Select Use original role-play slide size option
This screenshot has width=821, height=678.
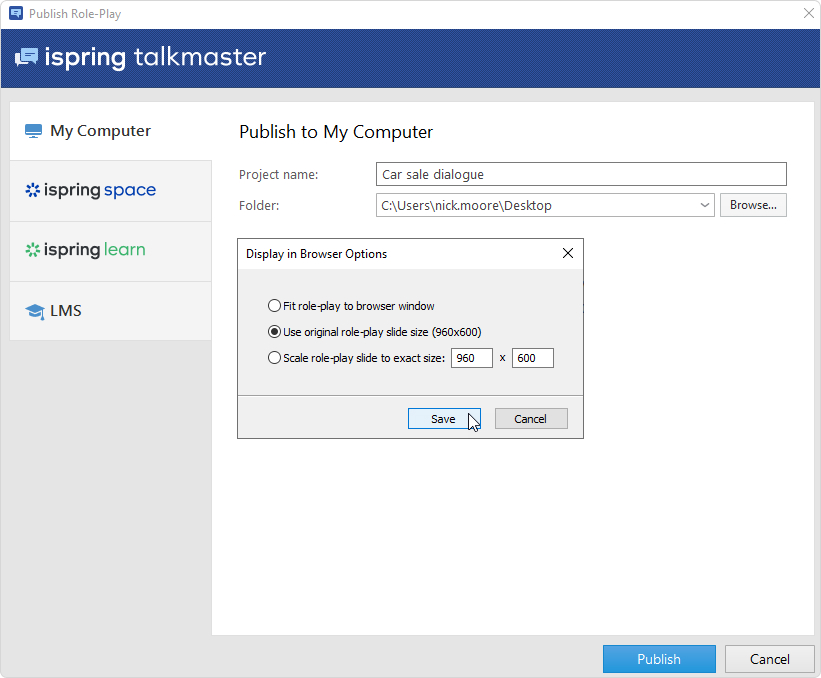coord(275,332)
